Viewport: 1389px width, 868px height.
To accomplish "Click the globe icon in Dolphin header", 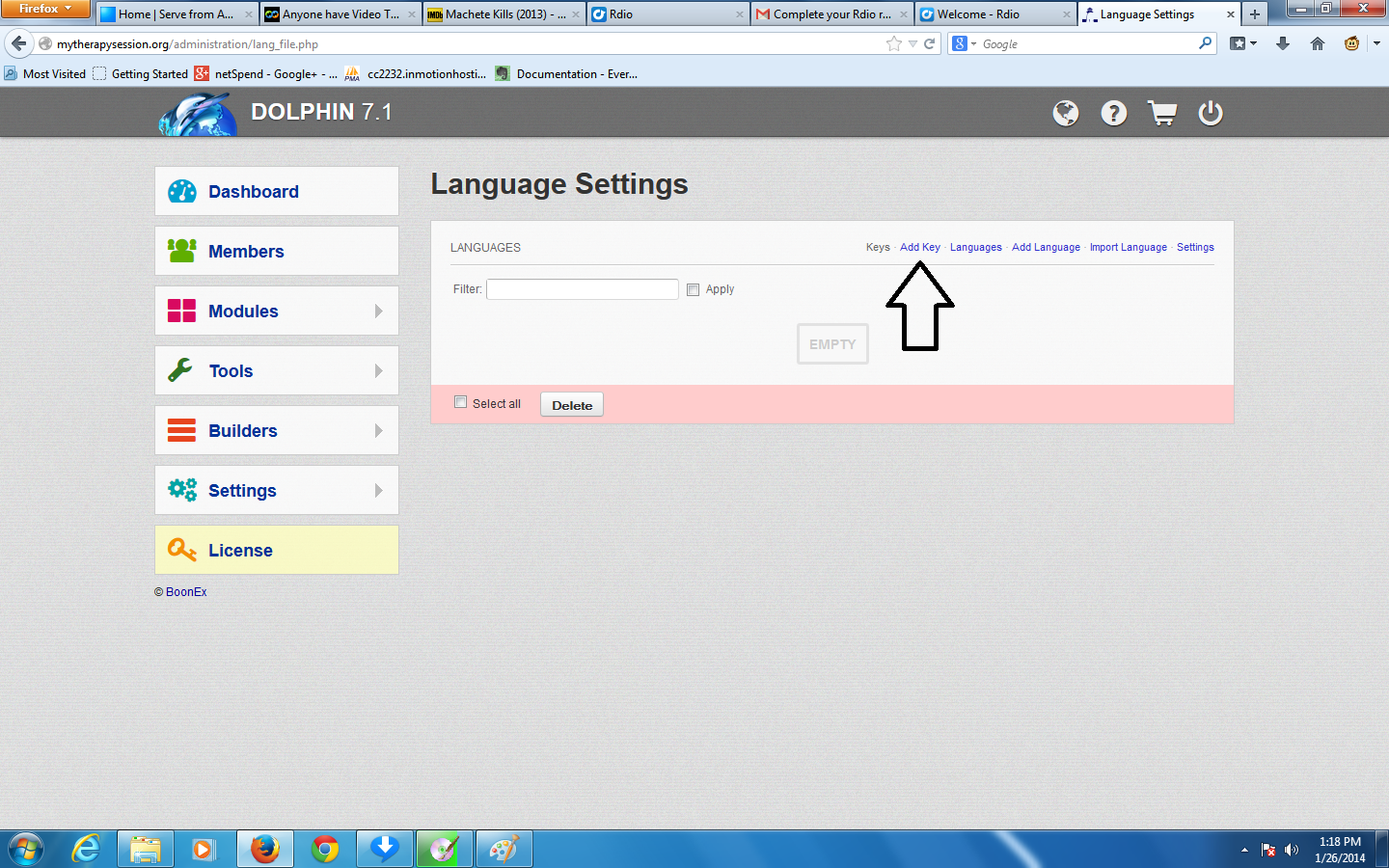I will (1065, 114).
